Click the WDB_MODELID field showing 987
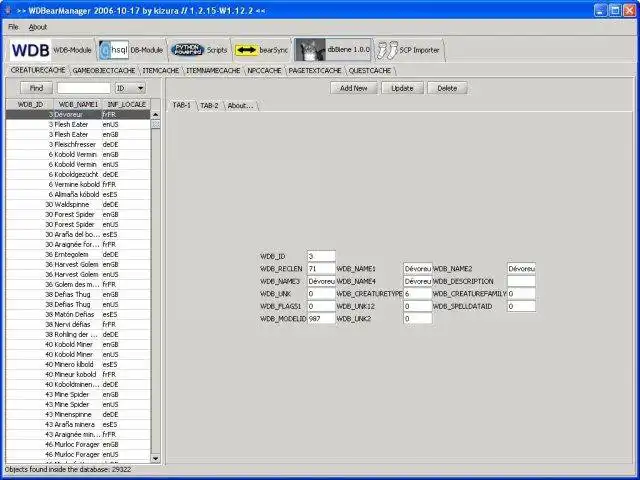 pos(321,319)
